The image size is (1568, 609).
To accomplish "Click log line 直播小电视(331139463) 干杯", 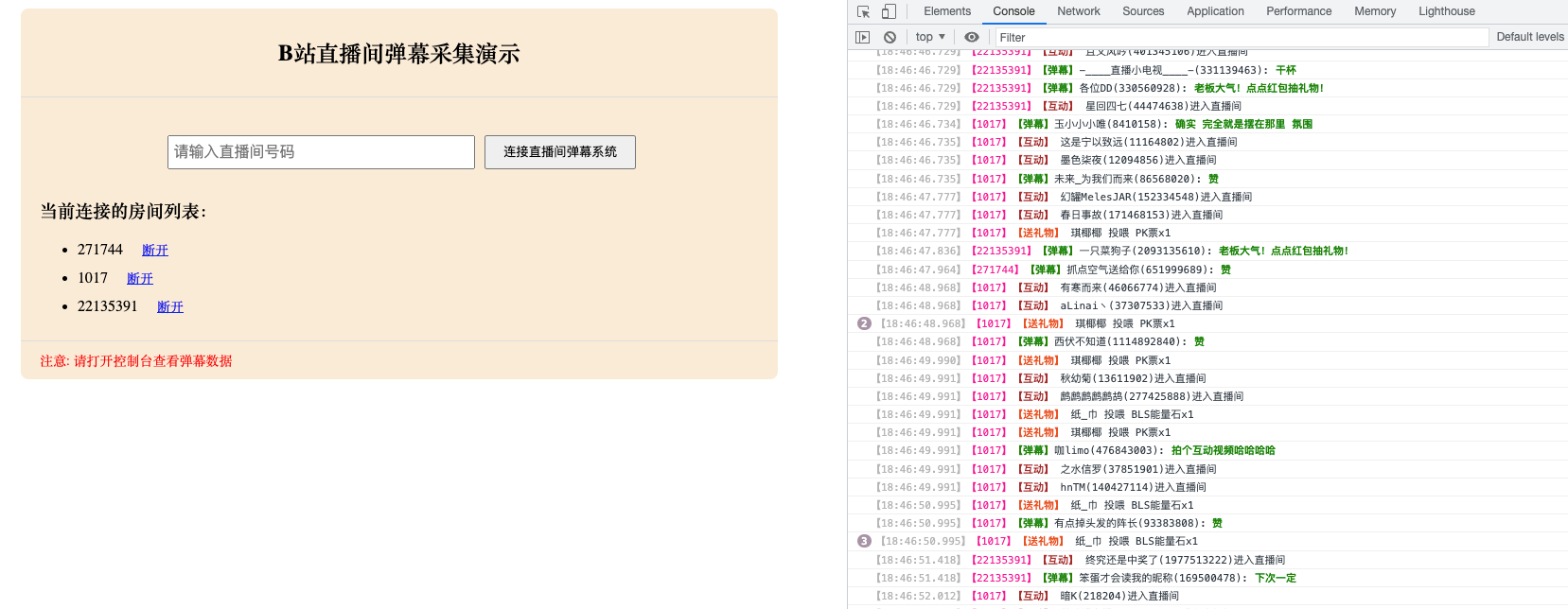I will tap(1207, 70).
